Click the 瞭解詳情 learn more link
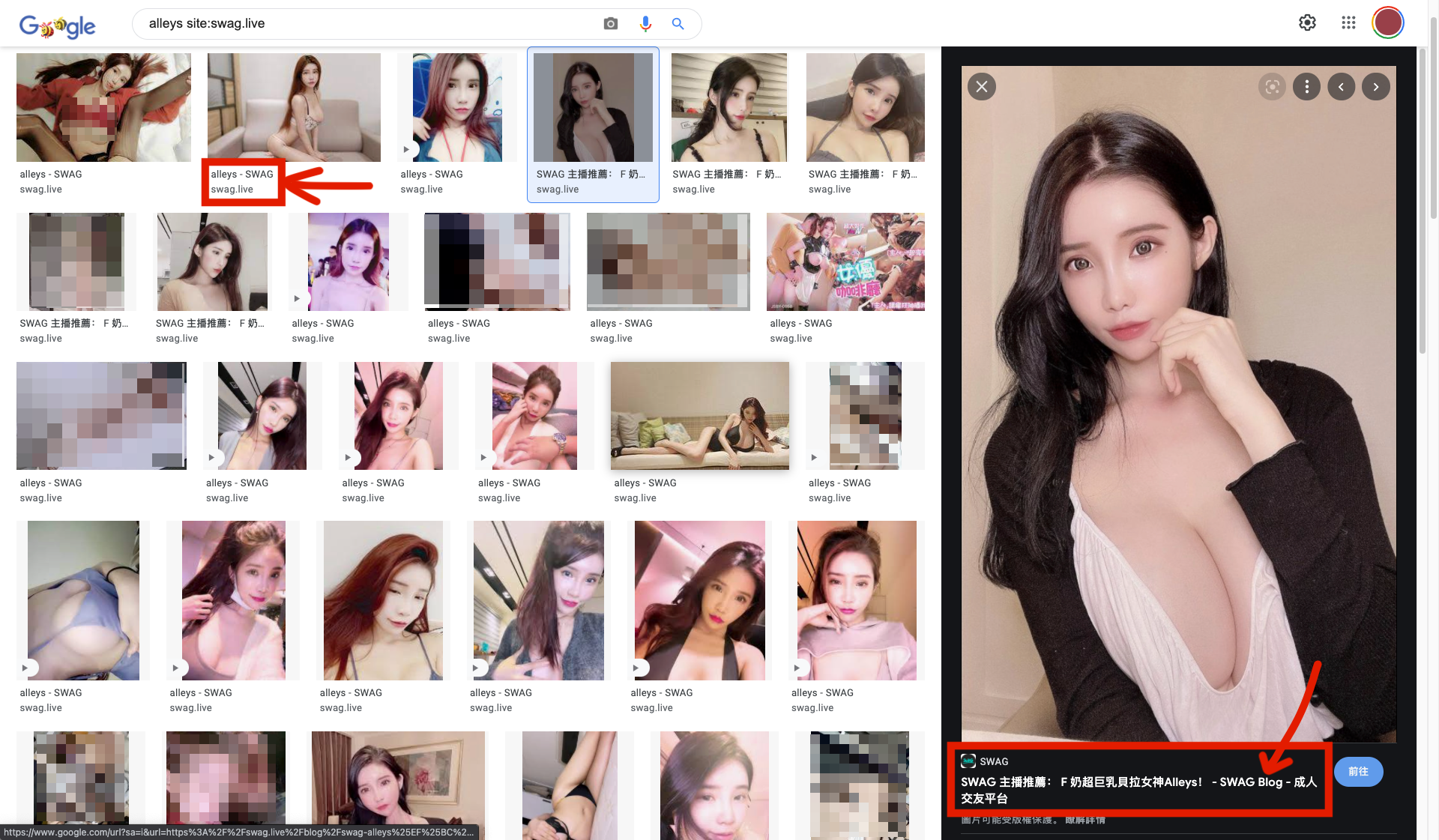Image resolution: width=1439 pixels, height=840 pixels. click(1085, 820)
